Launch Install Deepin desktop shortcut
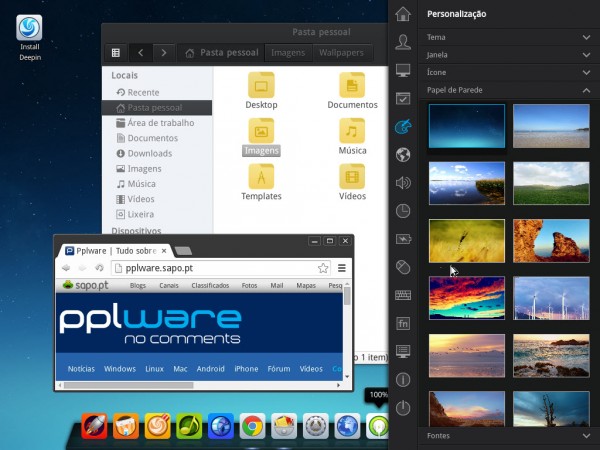Image resolution: width=600 pixels, height=450 pixels. 29,38
